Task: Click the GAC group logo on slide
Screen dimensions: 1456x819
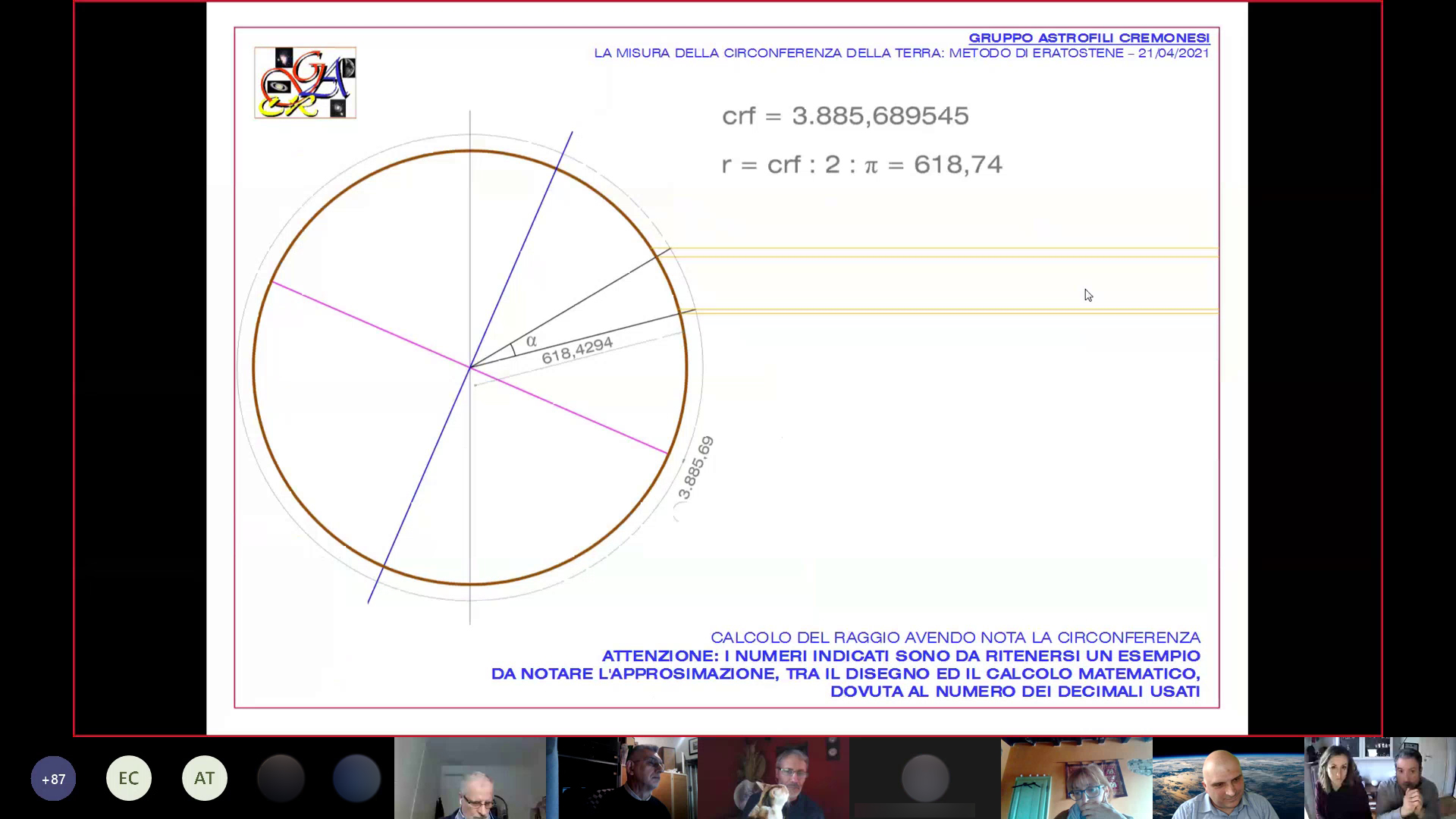Action: point(305,83)
